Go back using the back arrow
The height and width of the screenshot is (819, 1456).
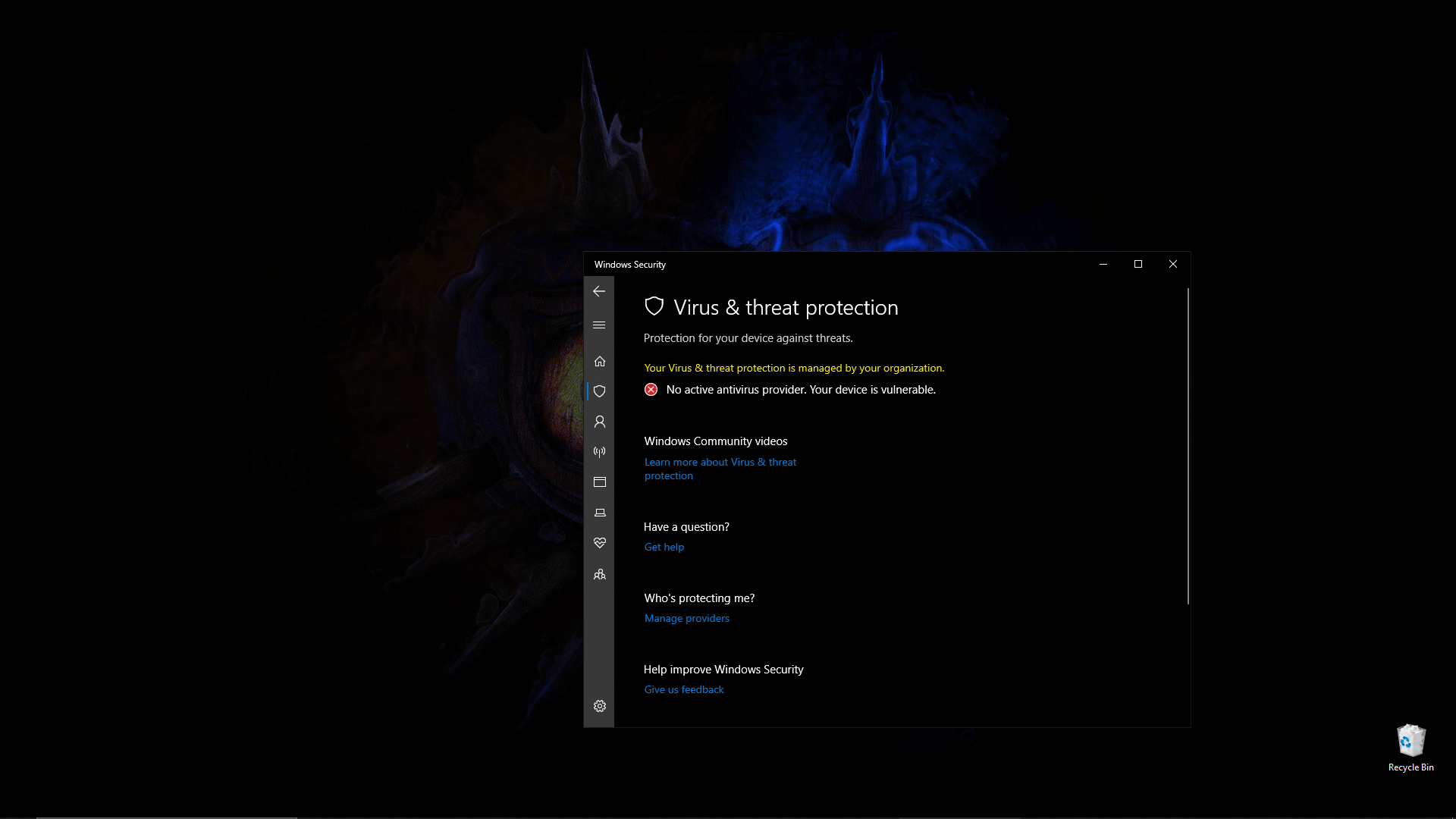pyautogui.click(x=599, y=291)
